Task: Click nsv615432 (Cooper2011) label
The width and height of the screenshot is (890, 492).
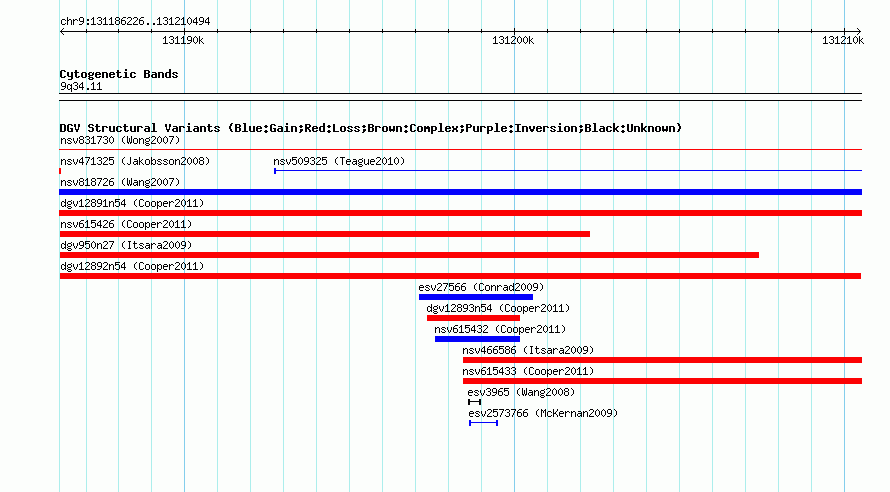Action: 500,329
